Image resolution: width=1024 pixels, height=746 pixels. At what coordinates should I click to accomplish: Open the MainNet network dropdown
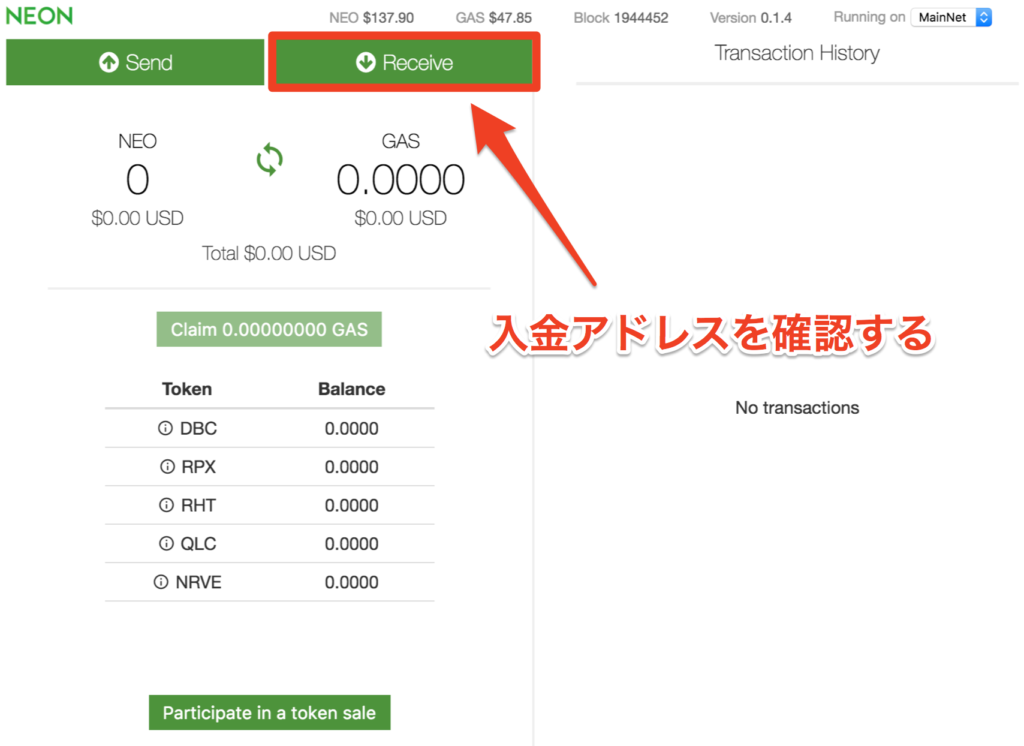952,18
